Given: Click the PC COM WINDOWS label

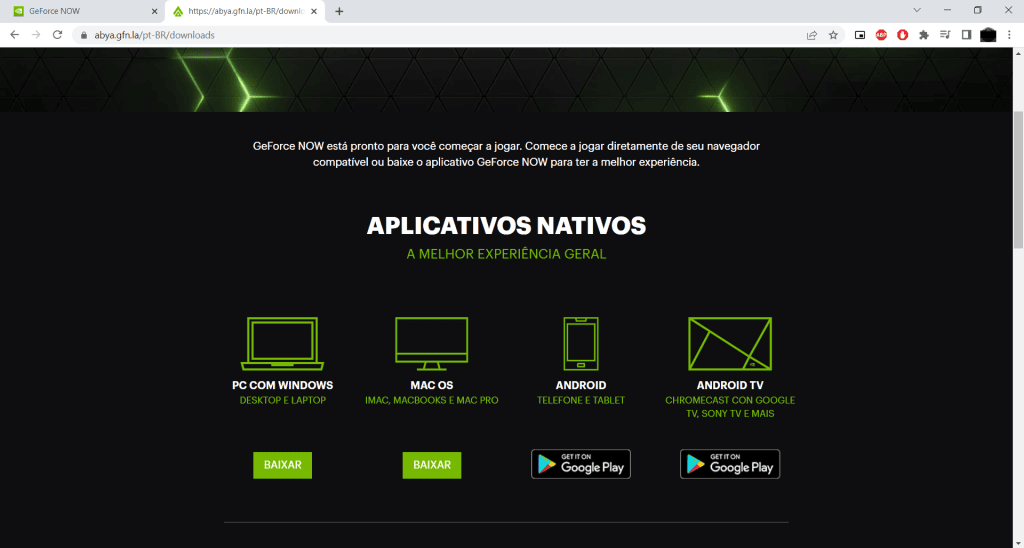Looking at the screenshot, I should coord(283,385).
